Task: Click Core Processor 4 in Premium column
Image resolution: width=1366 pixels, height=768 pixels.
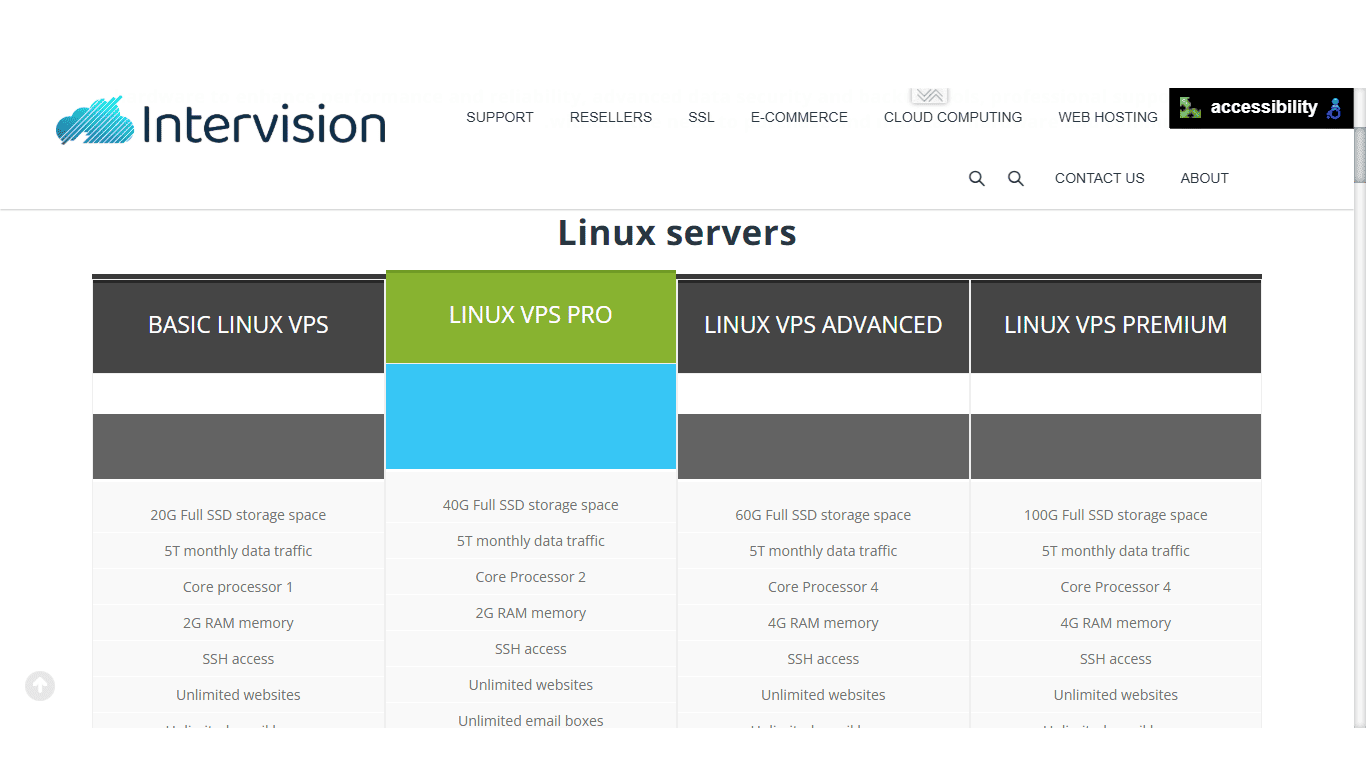Action: (1116, 587)
